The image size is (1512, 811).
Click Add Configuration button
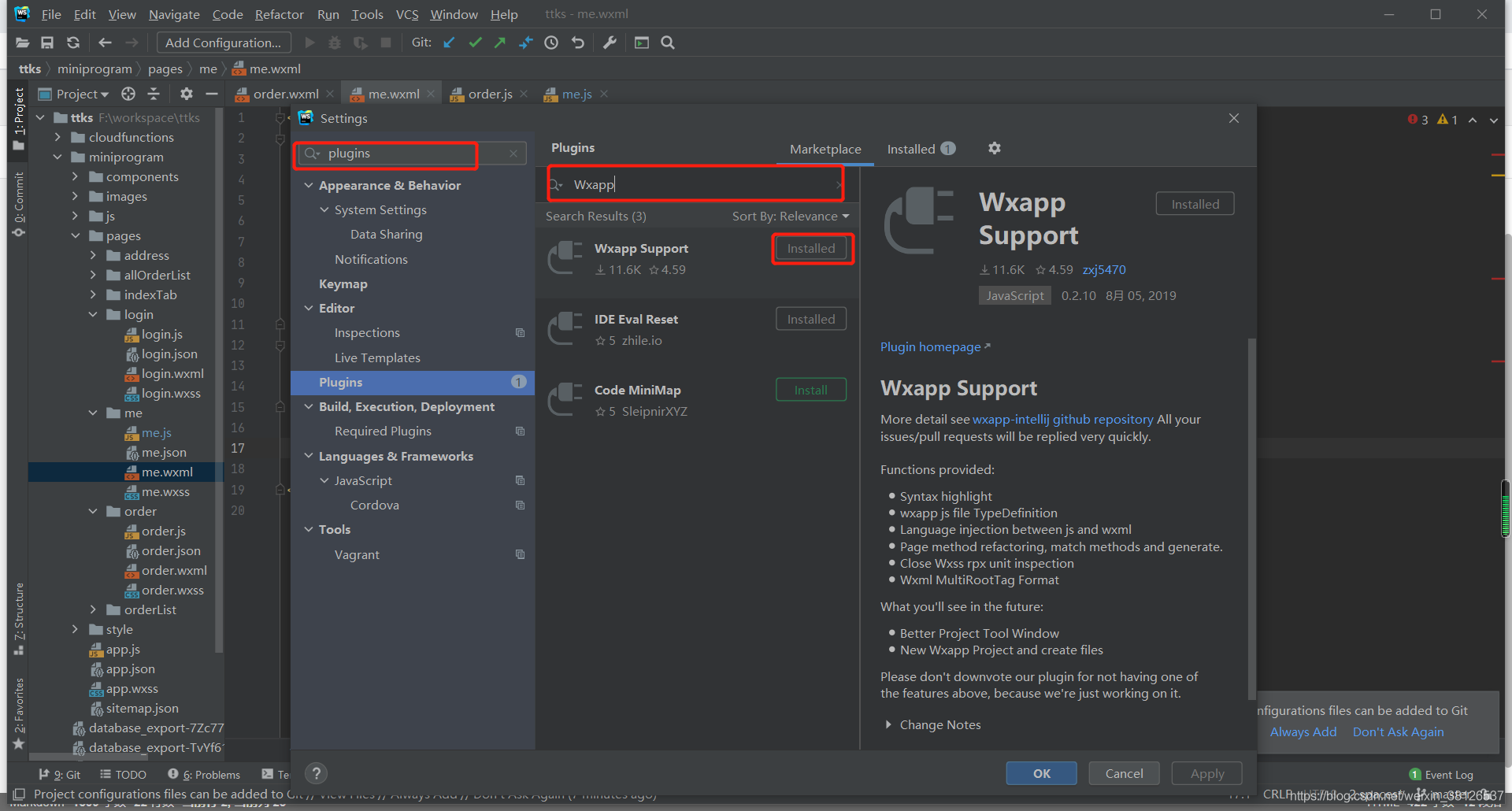coord(223,43)
